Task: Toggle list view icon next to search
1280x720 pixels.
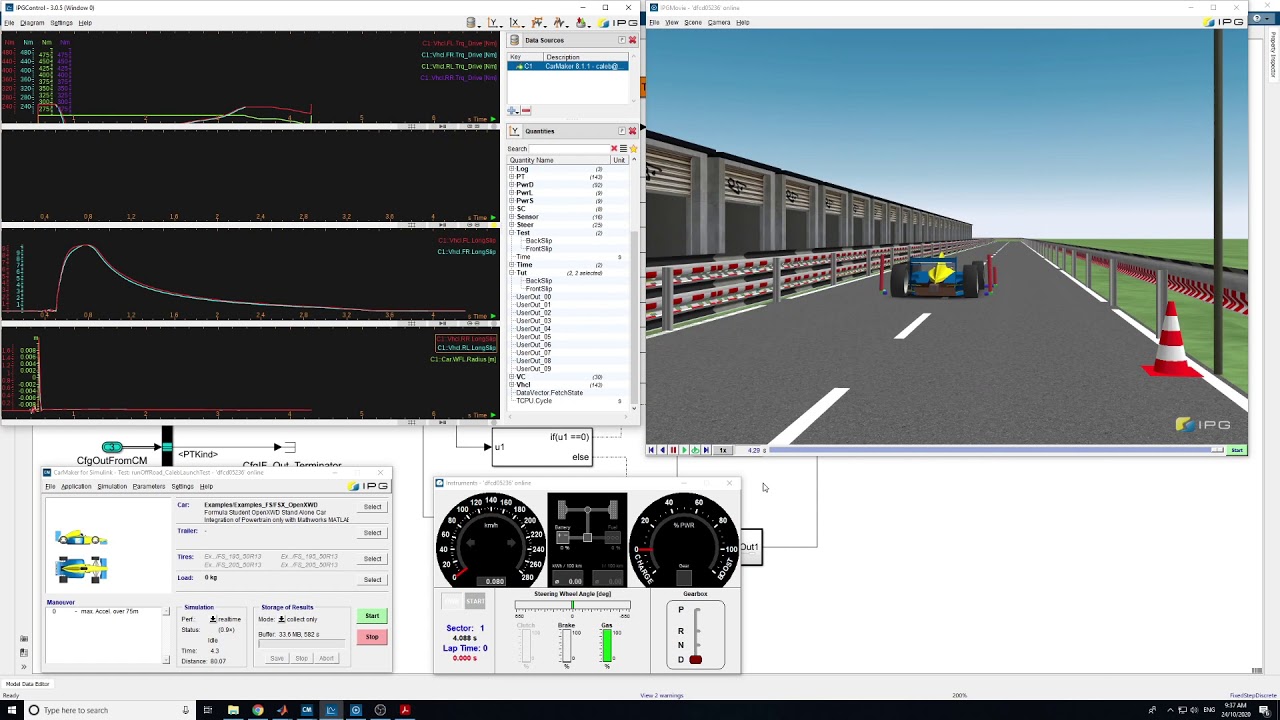Action: click(x=623, y=149)
